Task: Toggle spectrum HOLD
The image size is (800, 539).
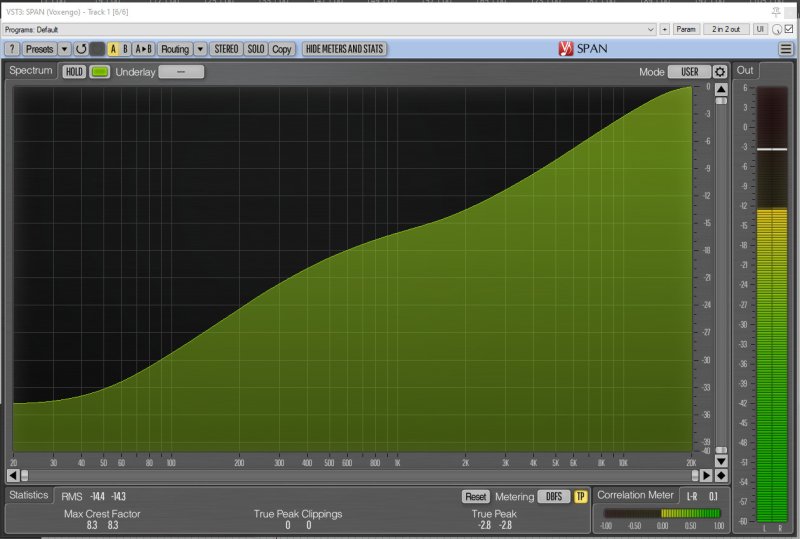Action: click(x=74, y=72)
